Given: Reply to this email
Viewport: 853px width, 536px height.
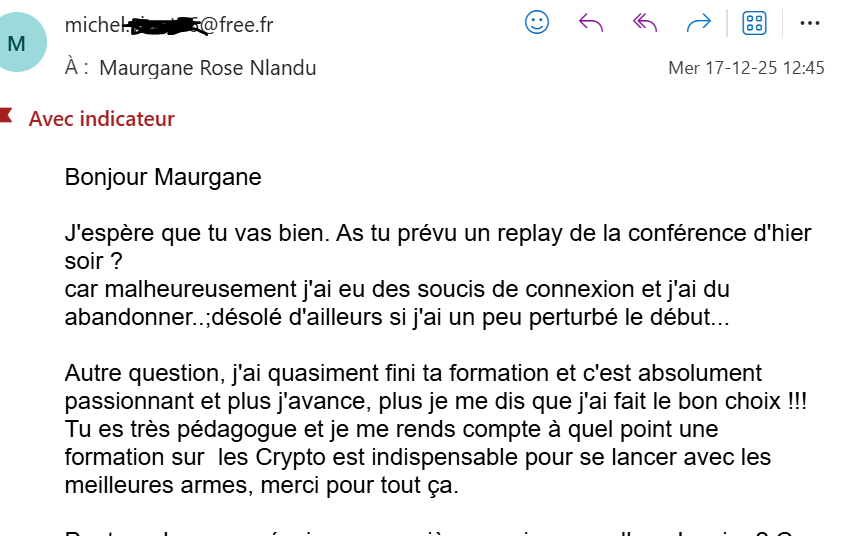Looking at the screenshot, I should coord(591,23).
